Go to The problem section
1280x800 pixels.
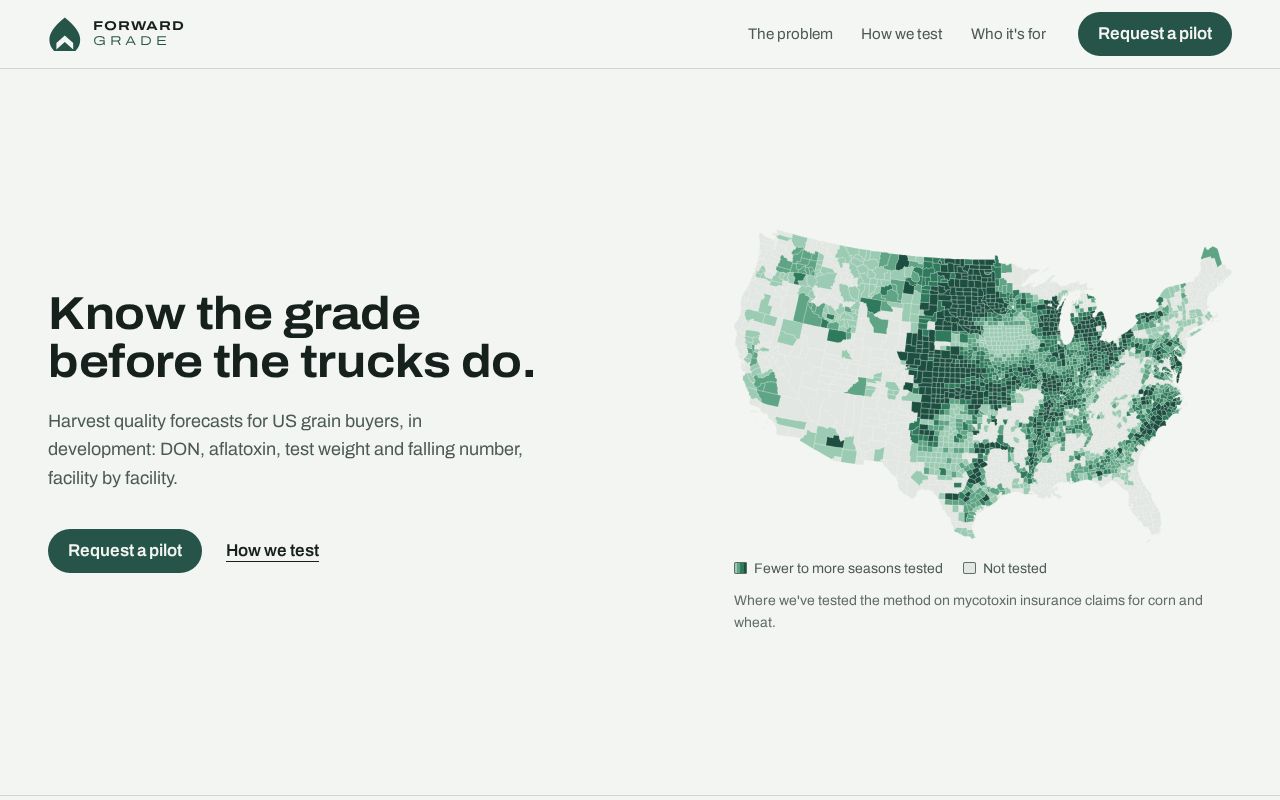pyautogui.click(x=790, y=34)
